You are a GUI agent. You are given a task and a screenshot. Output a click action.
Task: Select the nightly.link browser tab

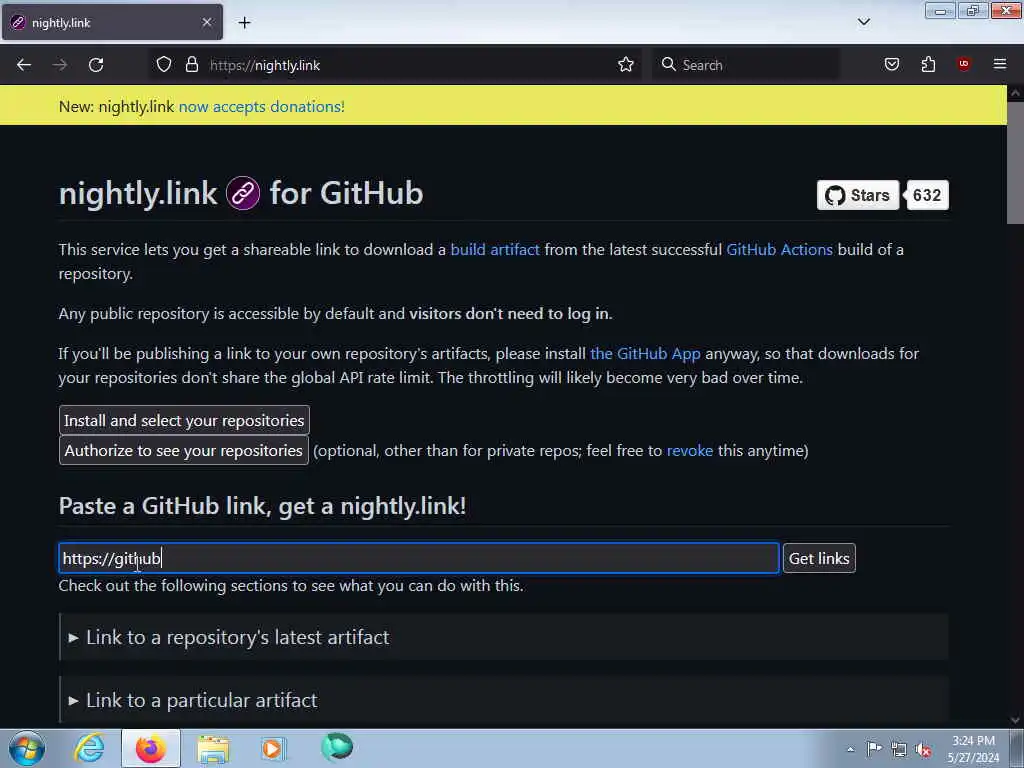tap(112, 22)
